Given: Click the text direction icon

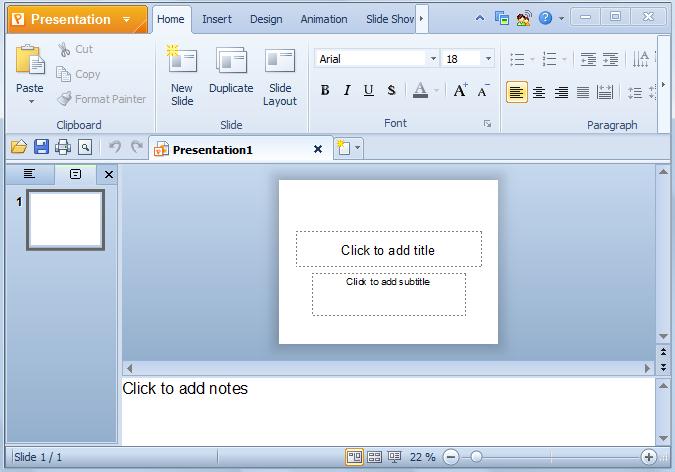Looking at the screenshot, I should click(x=641, y=59).
